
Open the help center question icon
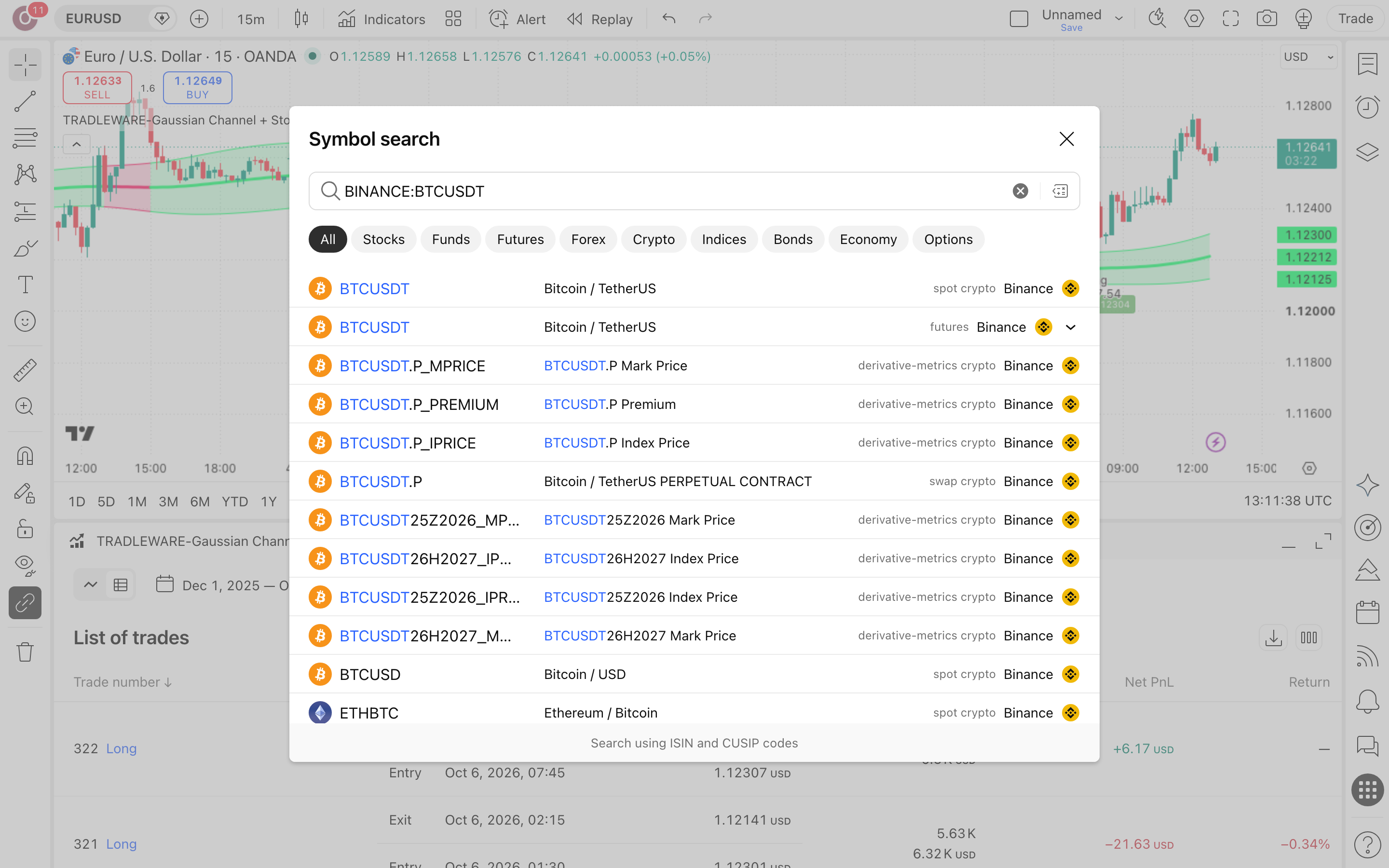point(1368,844)
